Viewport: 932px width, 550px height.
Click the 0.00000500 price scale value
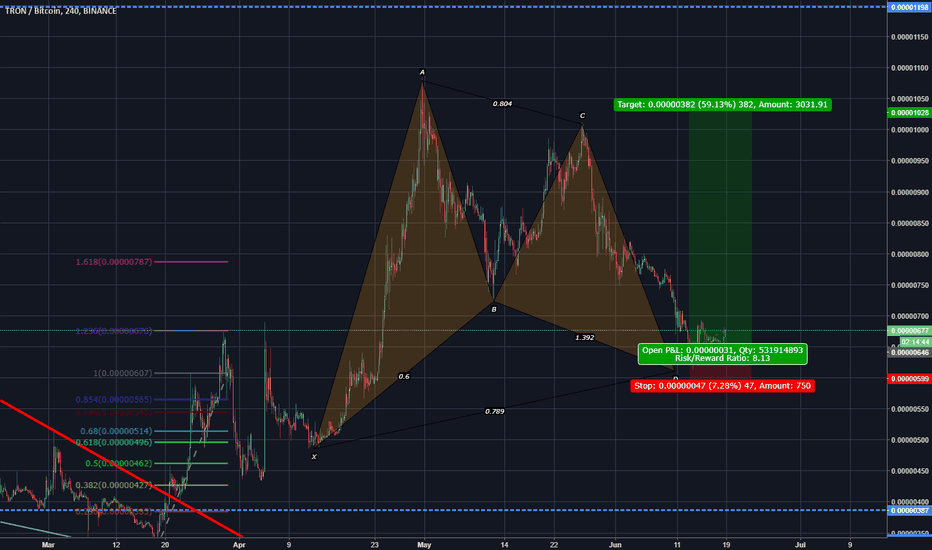[x=909, y=440]
